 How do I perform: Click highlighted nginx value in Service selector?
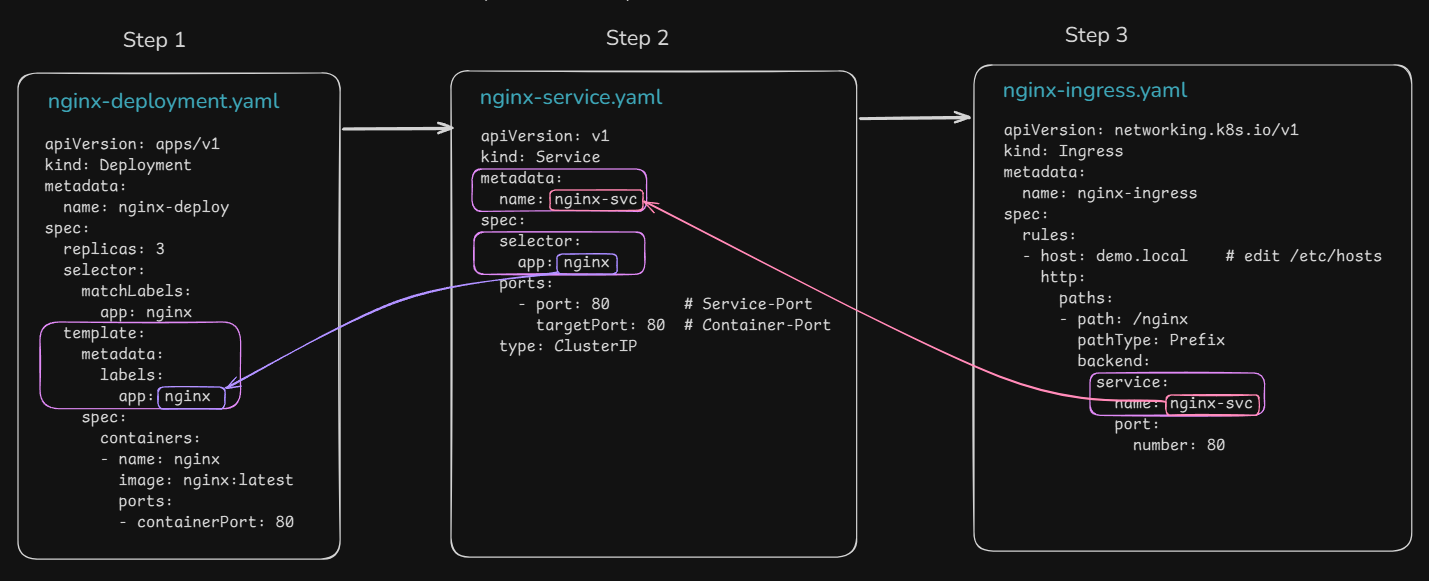pos(586,263)
